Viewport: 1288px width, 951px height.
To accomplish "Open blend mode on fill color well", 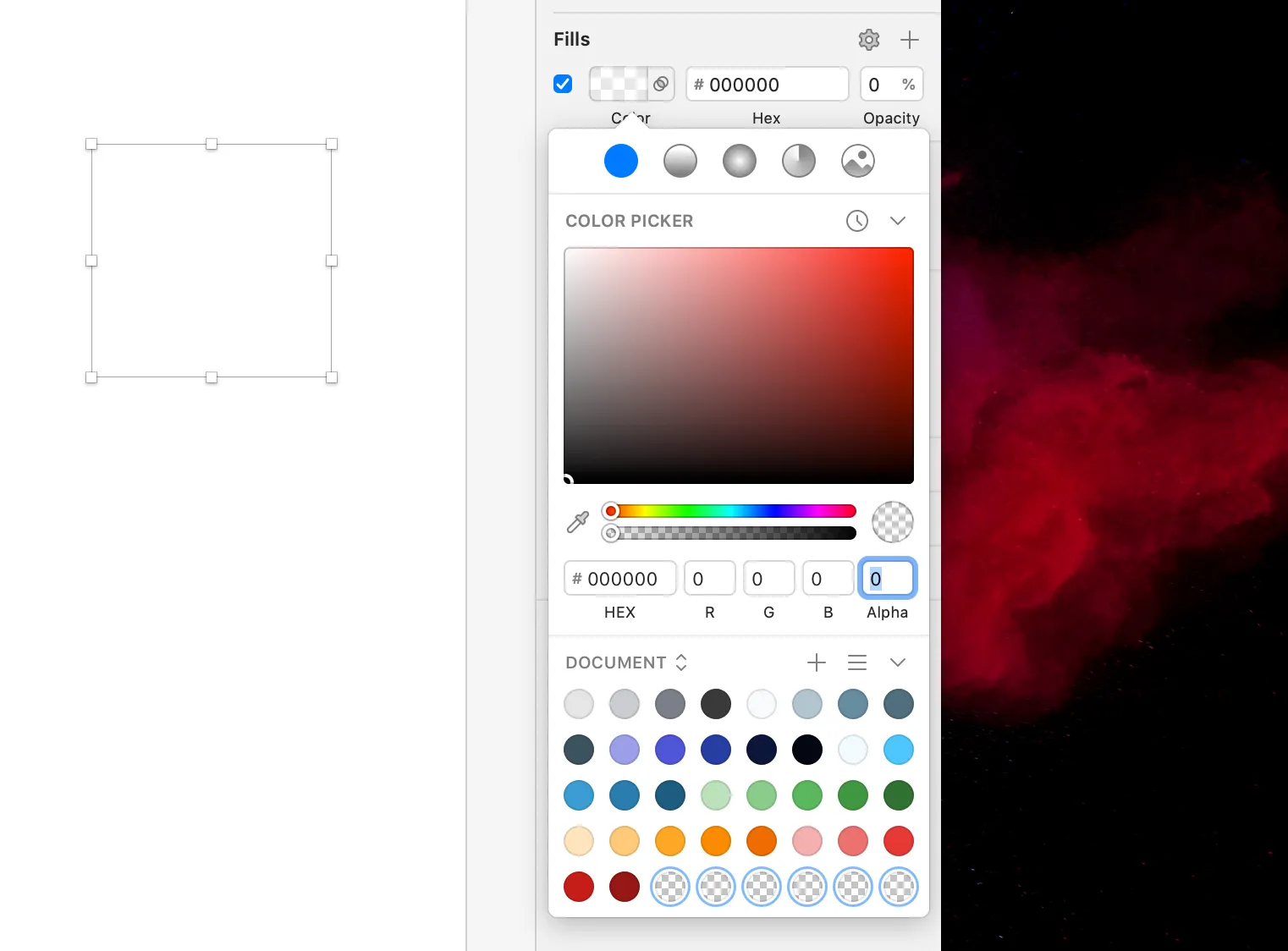I will click(x=661, y=84).
